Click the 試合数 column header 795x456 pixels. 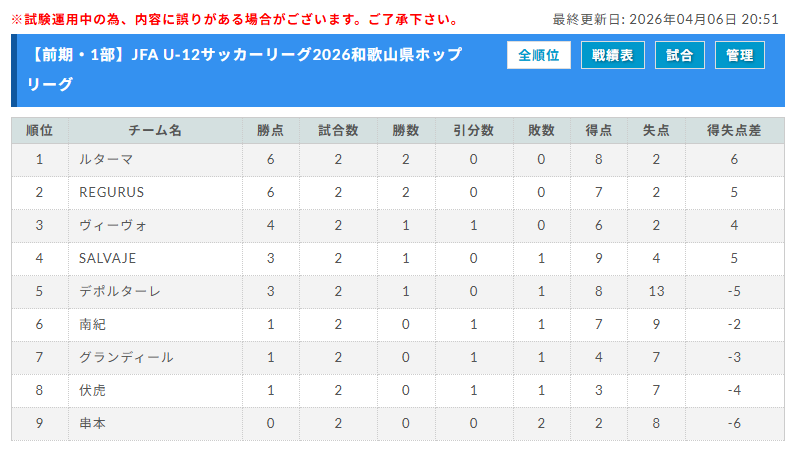pyautogui.click(x=338, y=130)
